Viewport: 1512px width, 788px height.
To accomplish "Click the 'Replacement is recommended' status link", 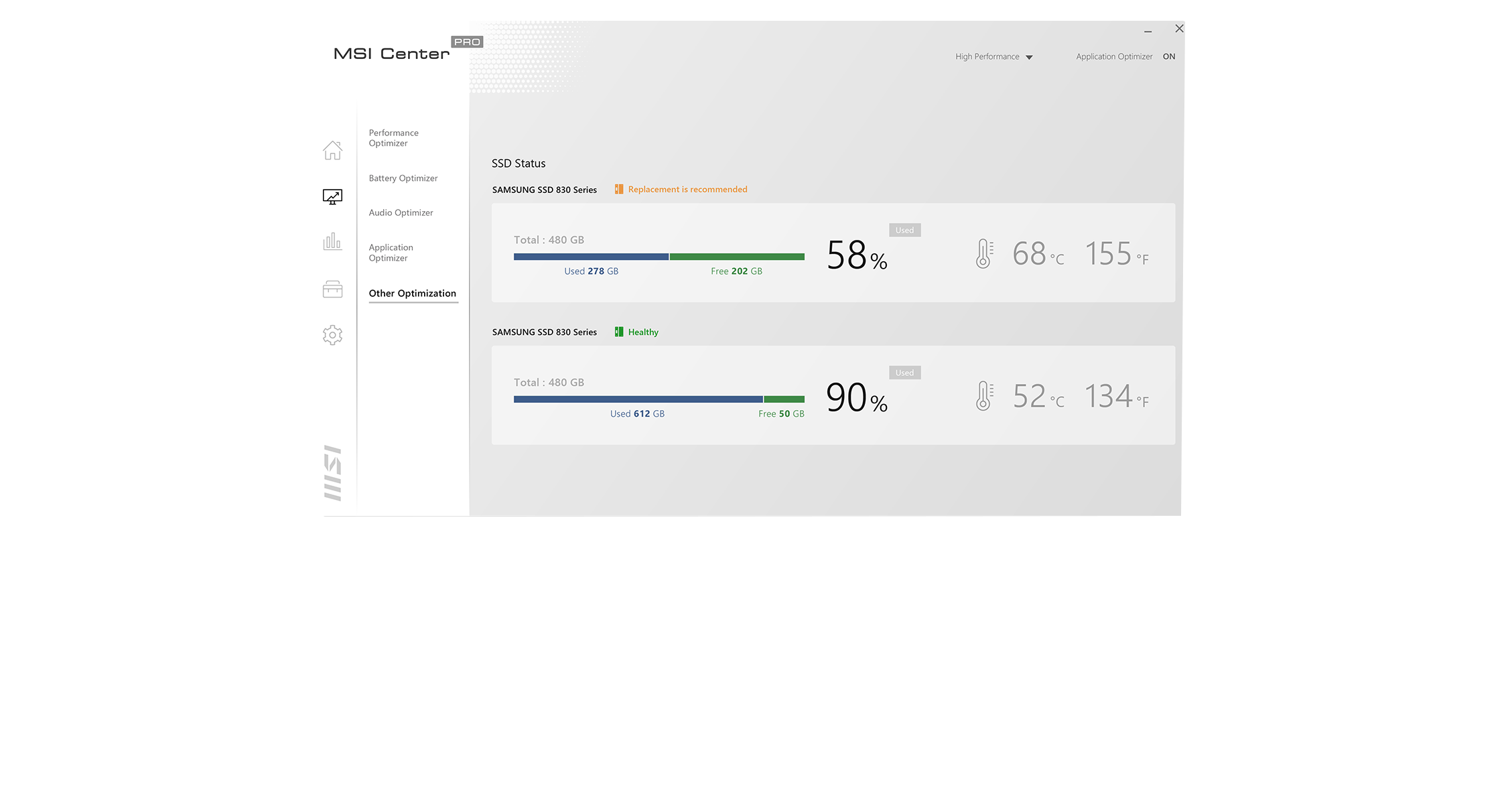I will tap(687, 190).
